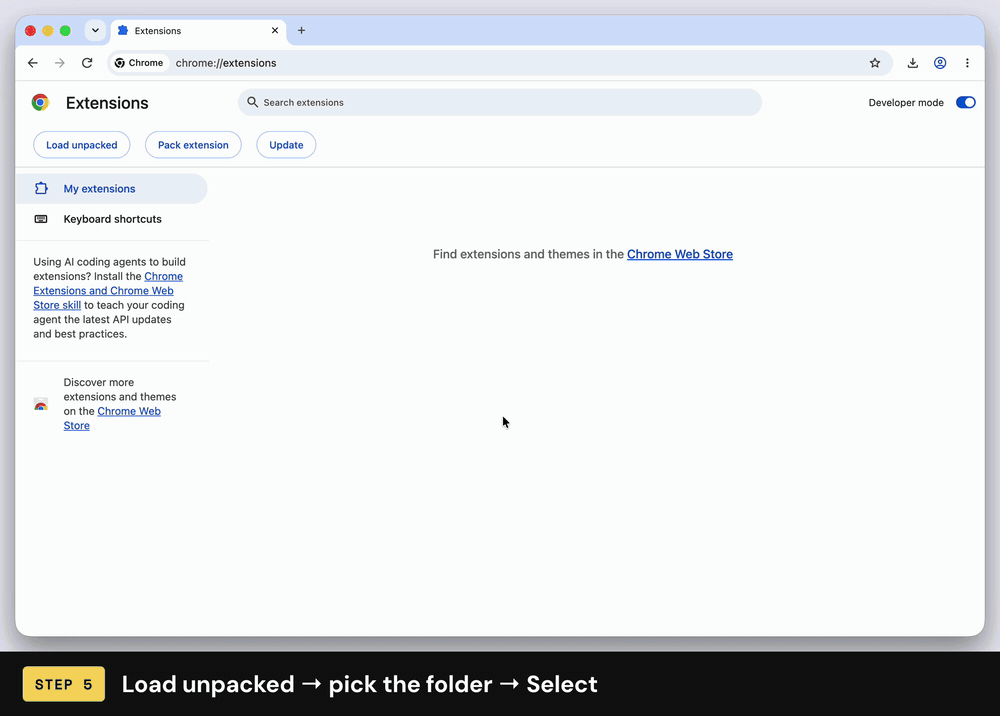Open Chrome's three-dot menu
This screenshot has height=716, width=1000.
(967, 63)
